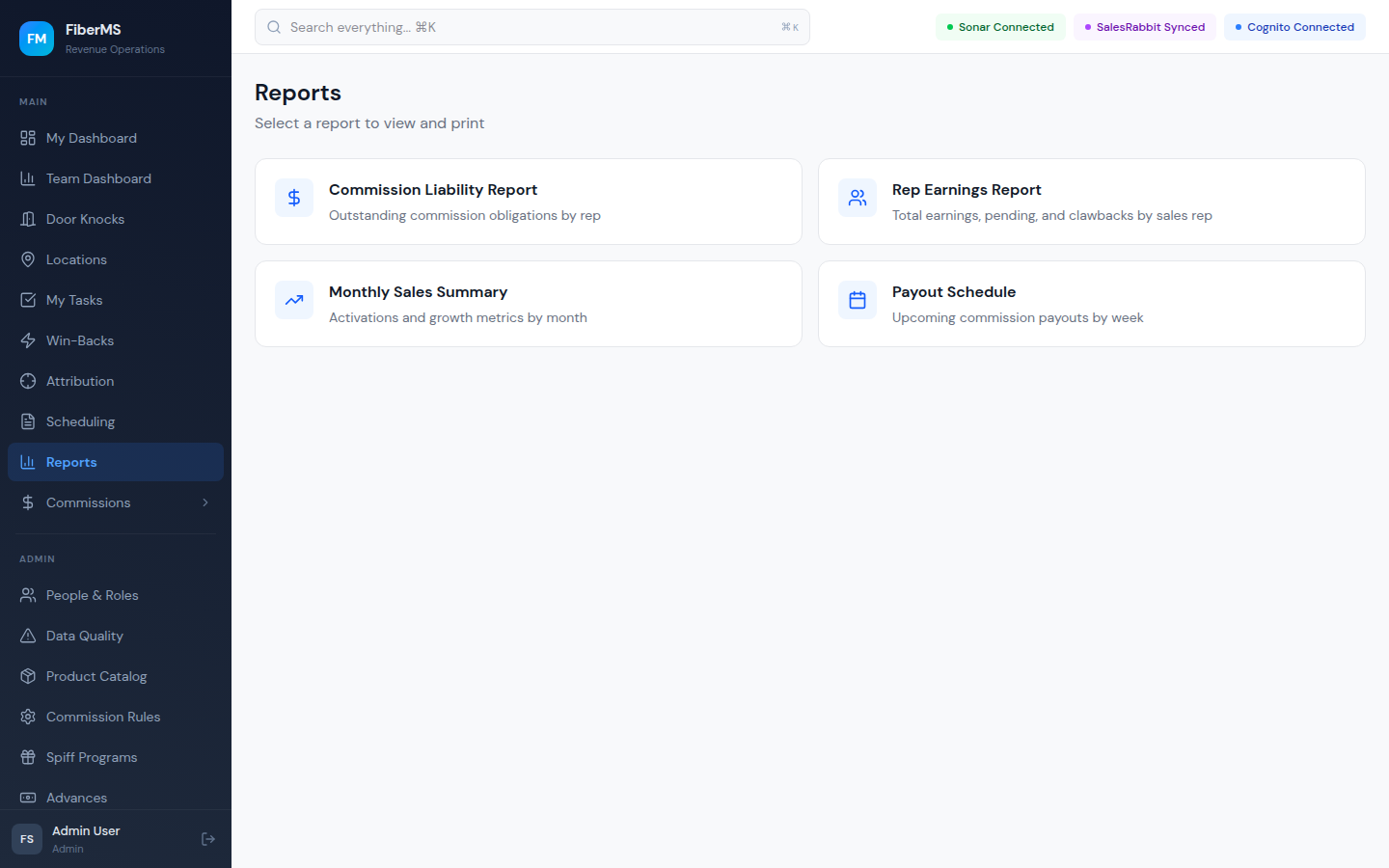Check the Sonar Connected status pill
The height and width of the screenshot is (868, 1389).
1000,27
